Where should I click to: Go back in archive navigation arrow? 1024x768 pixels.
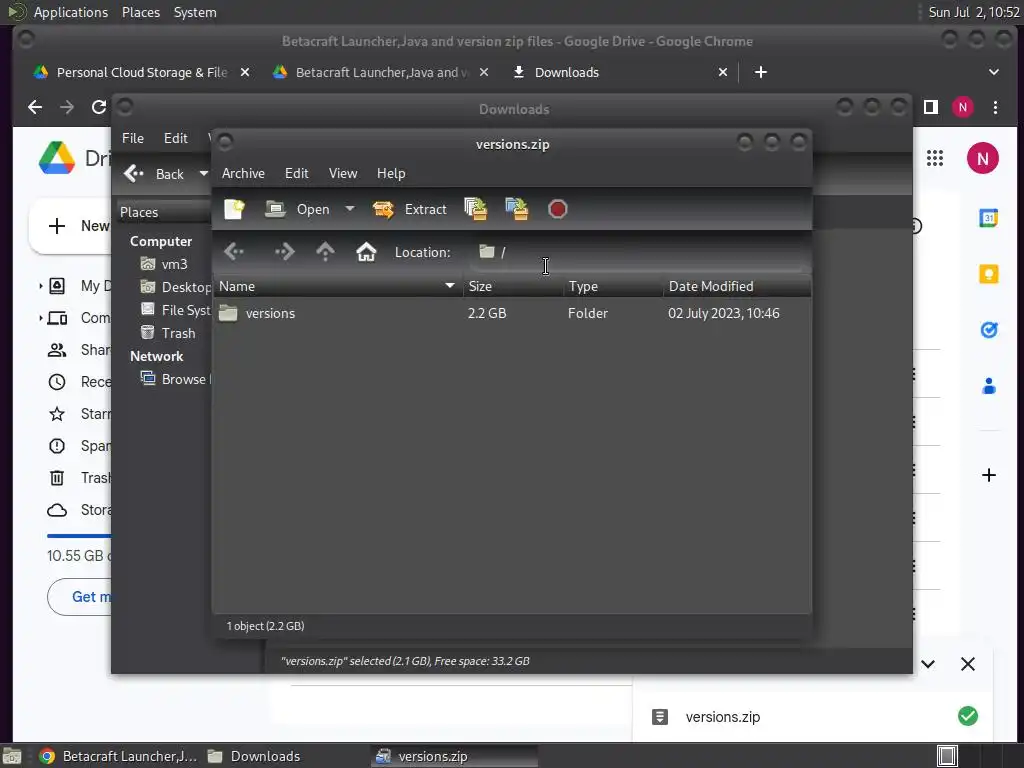[234, 251]
